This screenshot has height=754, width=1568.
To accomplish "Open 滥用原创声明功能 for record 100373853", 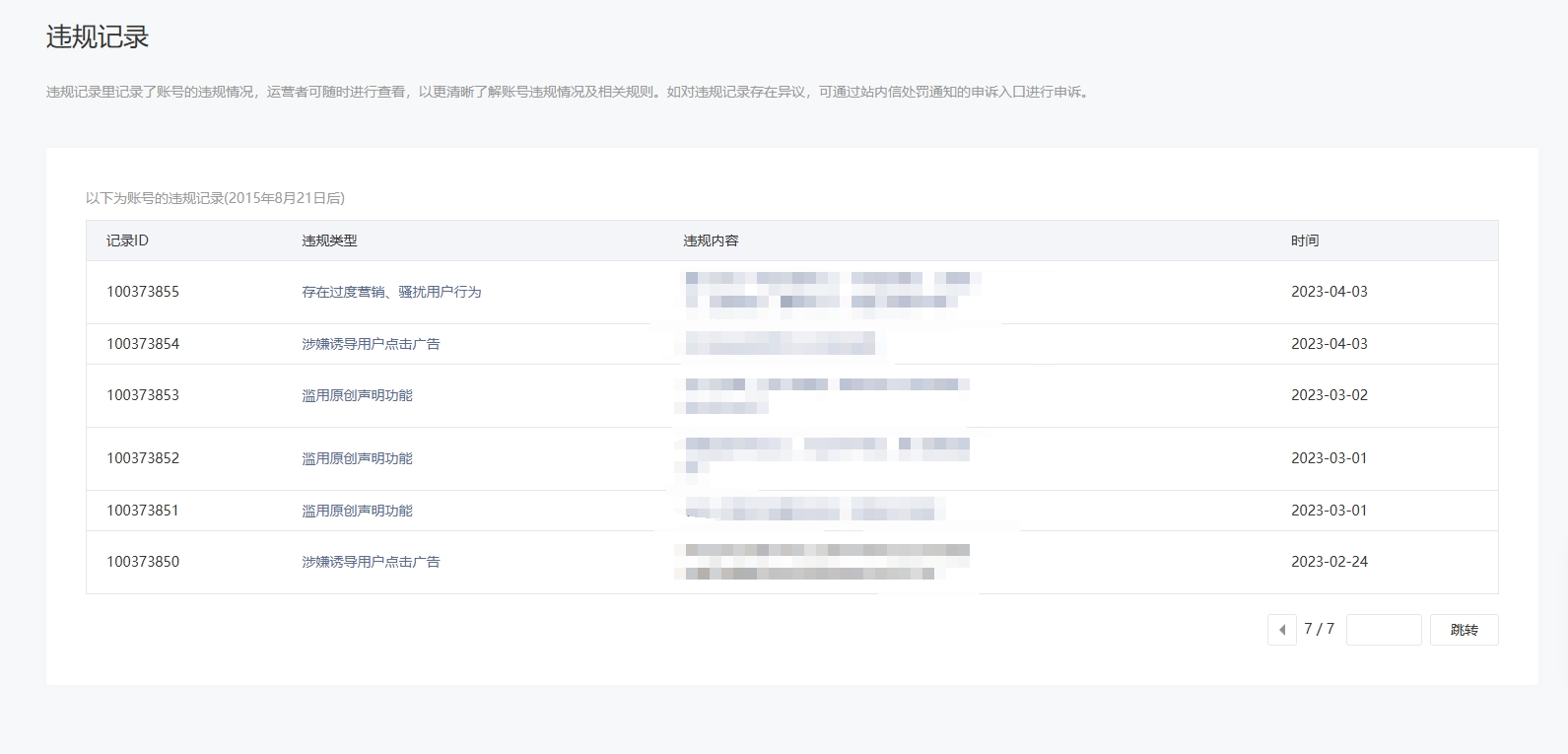I will 357,395.
